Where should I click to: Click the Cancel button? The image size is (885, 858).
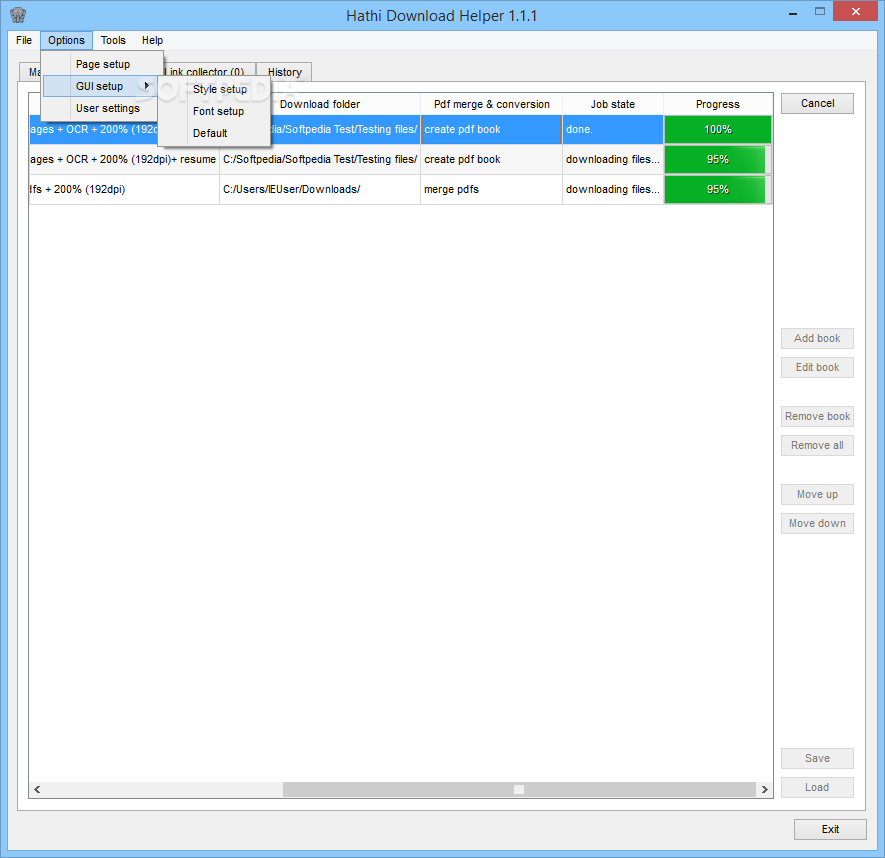[817, 103]
